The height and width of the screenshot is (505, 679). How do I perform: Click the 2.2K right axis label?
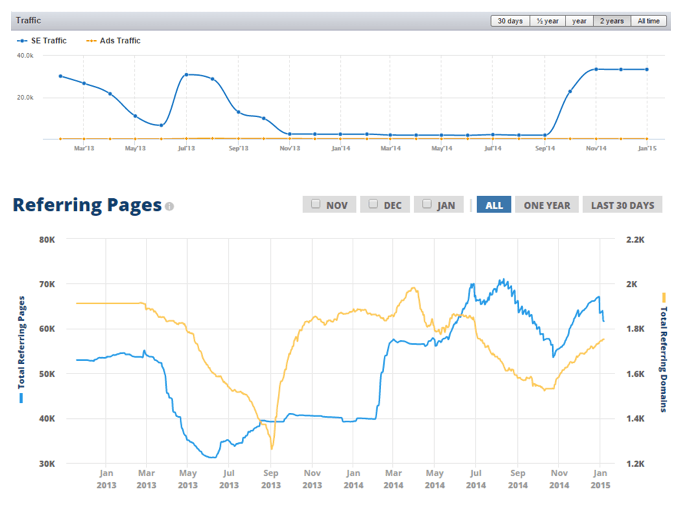(635, 240)
